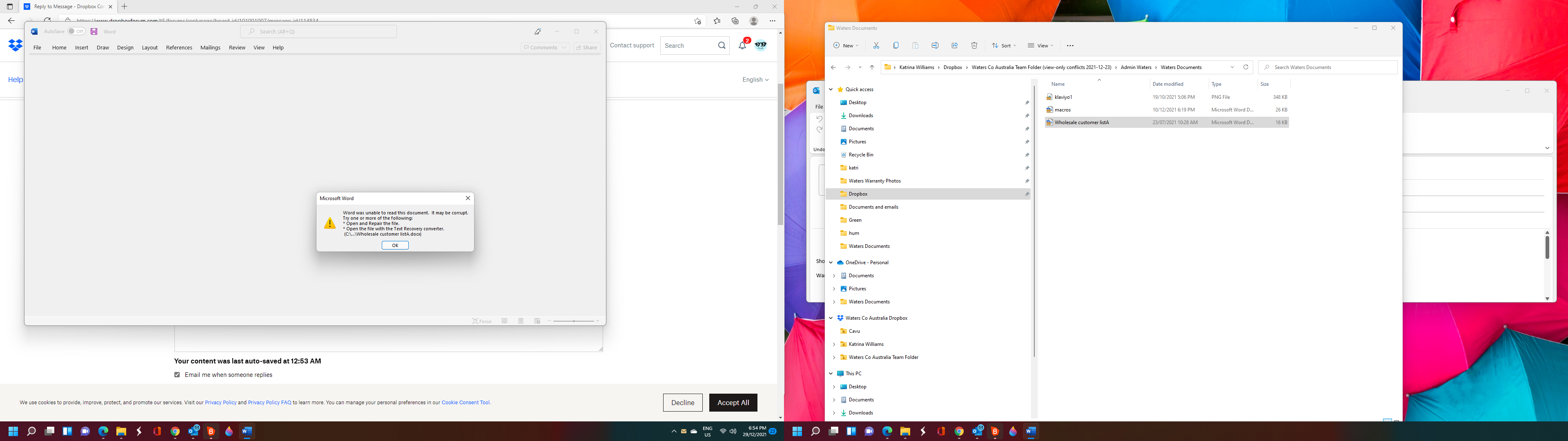This screenshot has height=441, width=1568.
Task: Click the zoom in plus in Word
Action: point(598,321)
